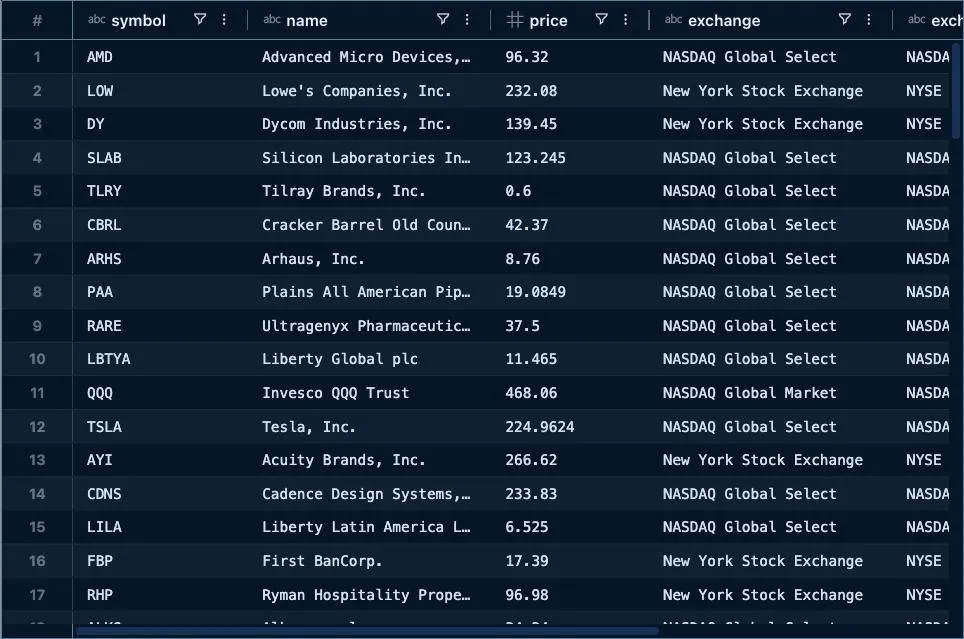The width and height of the screenshot is (964, 639).
Task: Select the LBTYA symbol cell
Action: click(160, 359)
